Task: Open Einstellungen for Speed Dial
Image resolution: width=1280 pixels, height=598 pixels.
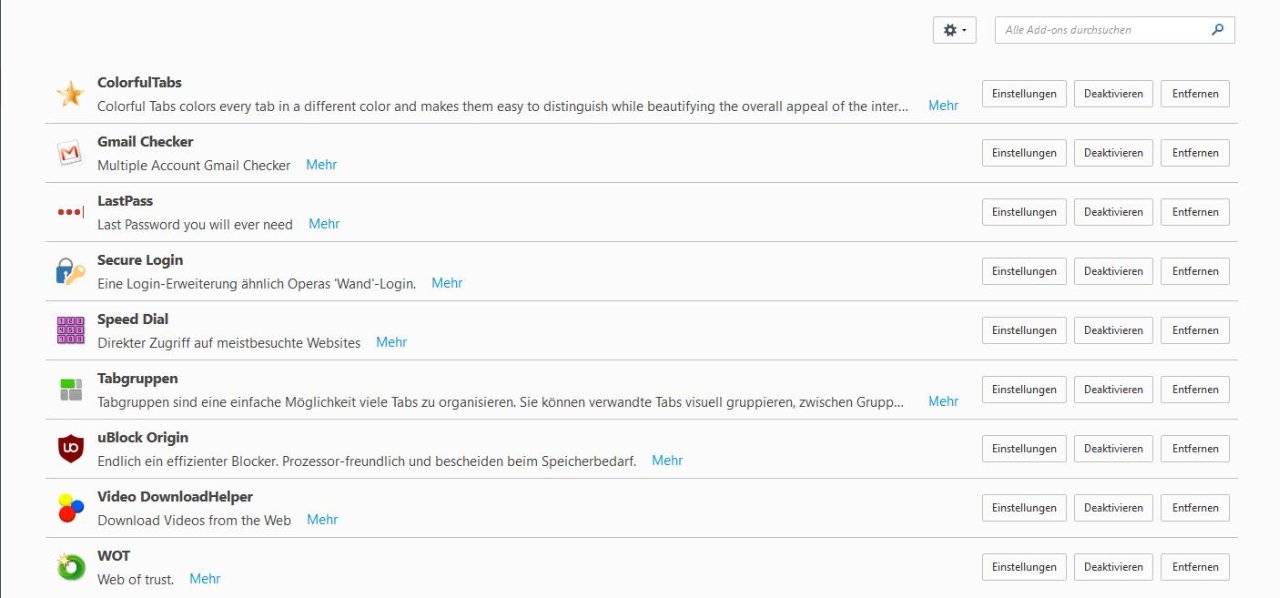Action: pyautogui.click(x=1024, y=330)
